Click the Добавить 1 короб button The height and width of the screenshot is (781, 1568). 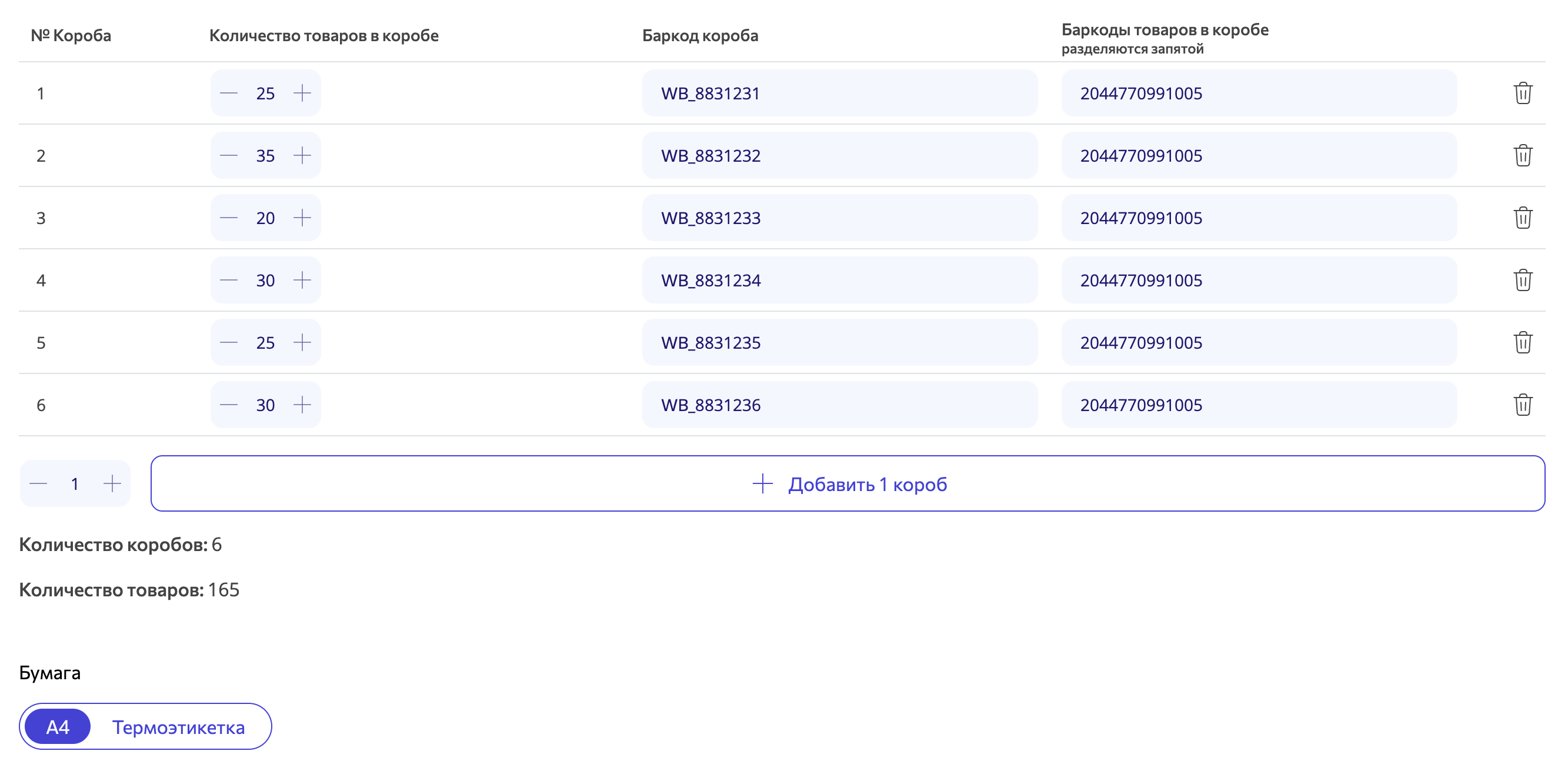(848, 483)
